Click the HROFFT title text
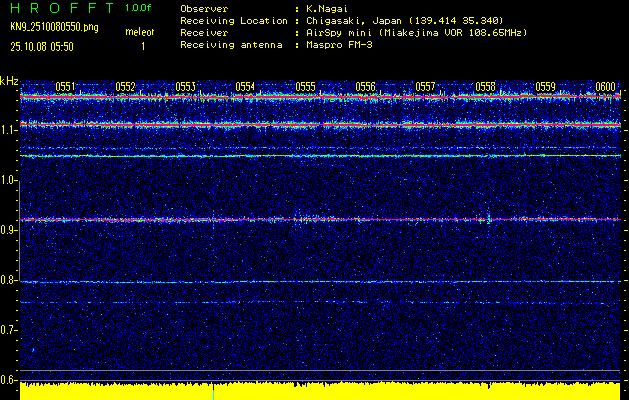Image resolution: width=629 pixels, height=400 pixels. click(x=58, y=7)
